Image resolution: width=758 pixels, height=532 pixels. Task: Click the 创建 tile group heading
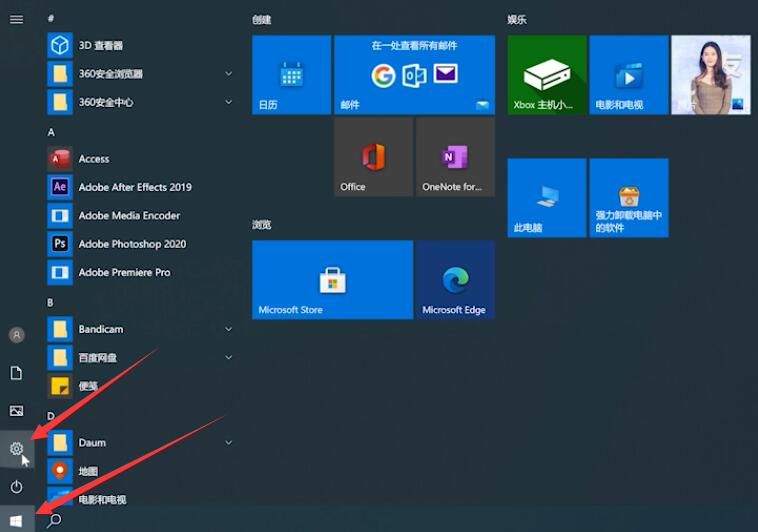point(262,19)
